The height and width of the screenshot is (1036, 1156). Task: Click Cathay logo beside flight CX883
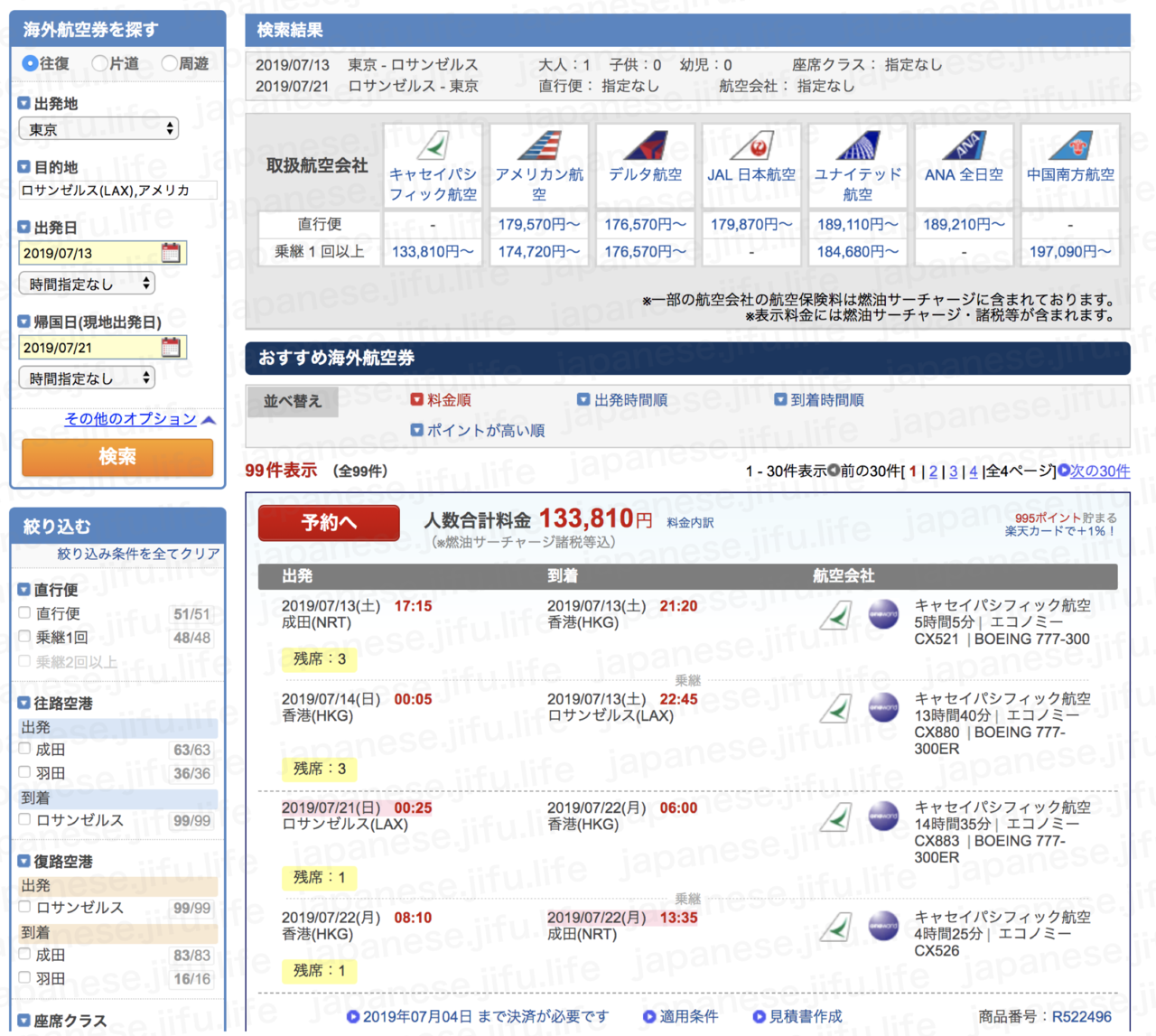click(836, 817)
